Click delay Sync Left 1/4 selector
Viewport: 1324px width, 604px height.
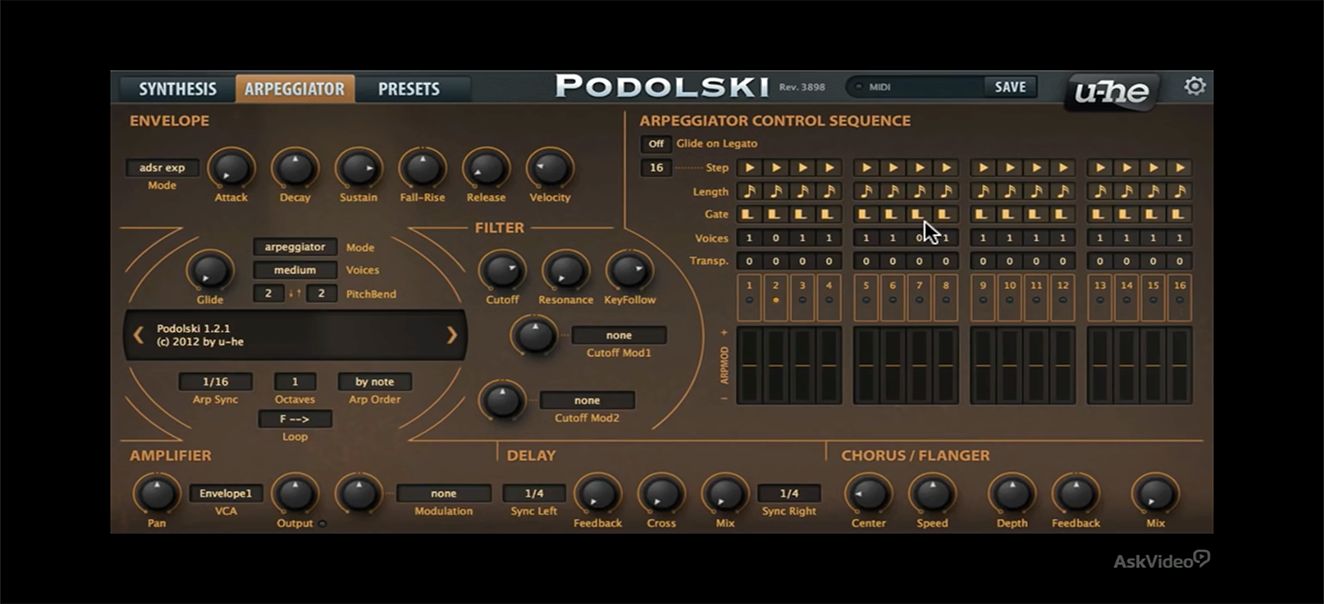tap(534, 494)
